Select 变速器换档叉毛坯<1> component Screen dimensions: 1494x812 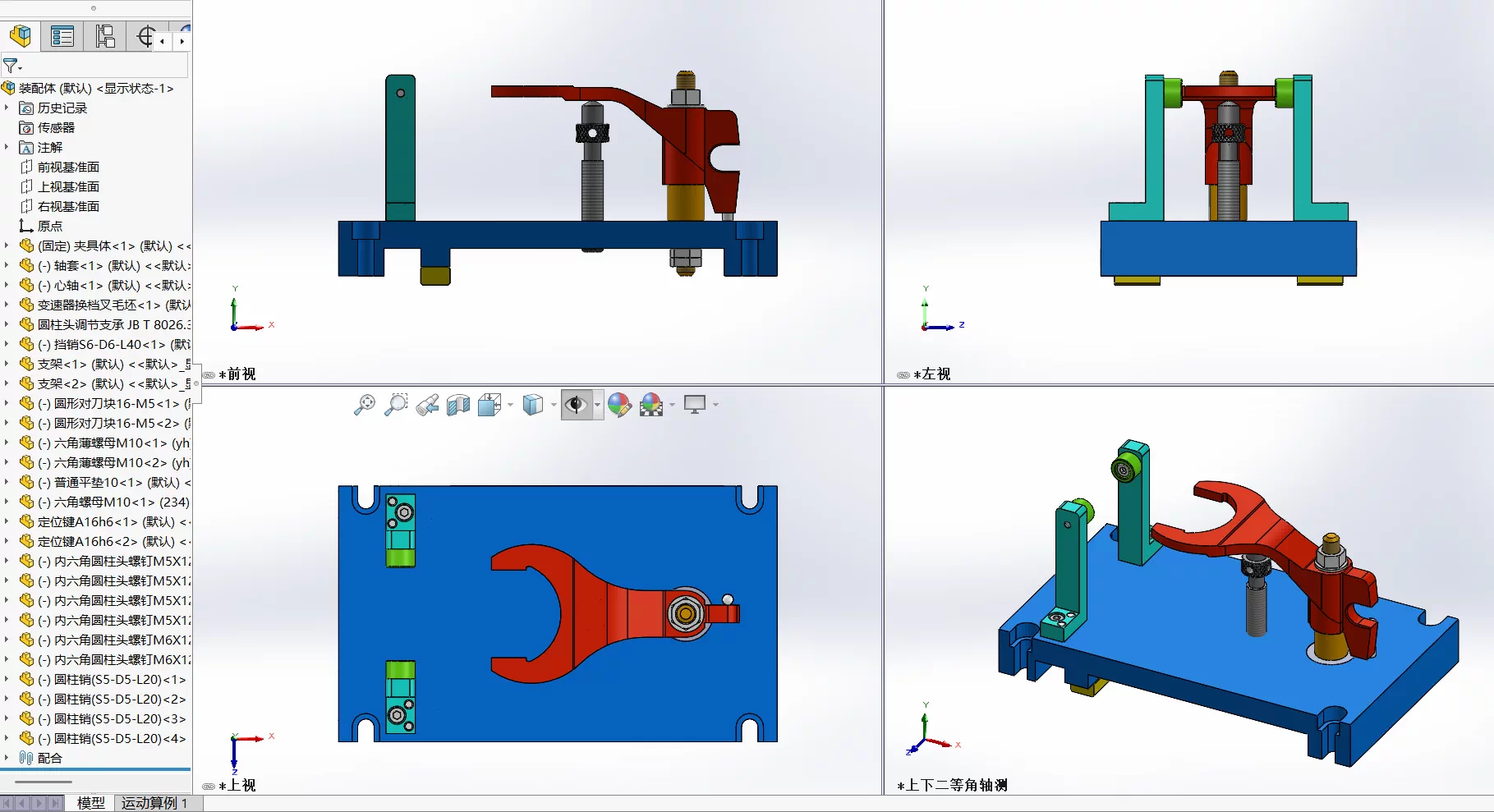coord(105,305)
